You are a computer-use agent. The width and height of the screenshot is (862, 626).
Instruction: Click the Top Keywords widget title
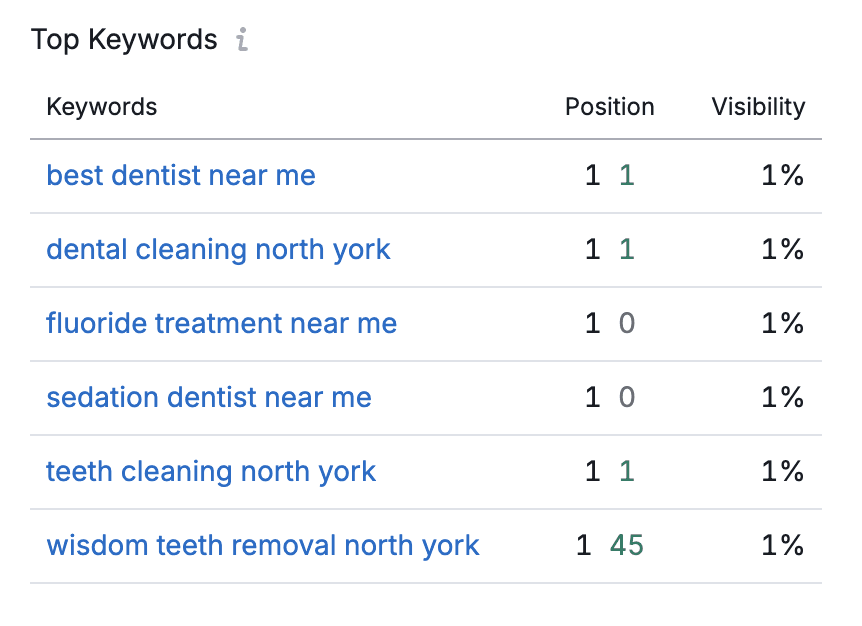[124, 40]
